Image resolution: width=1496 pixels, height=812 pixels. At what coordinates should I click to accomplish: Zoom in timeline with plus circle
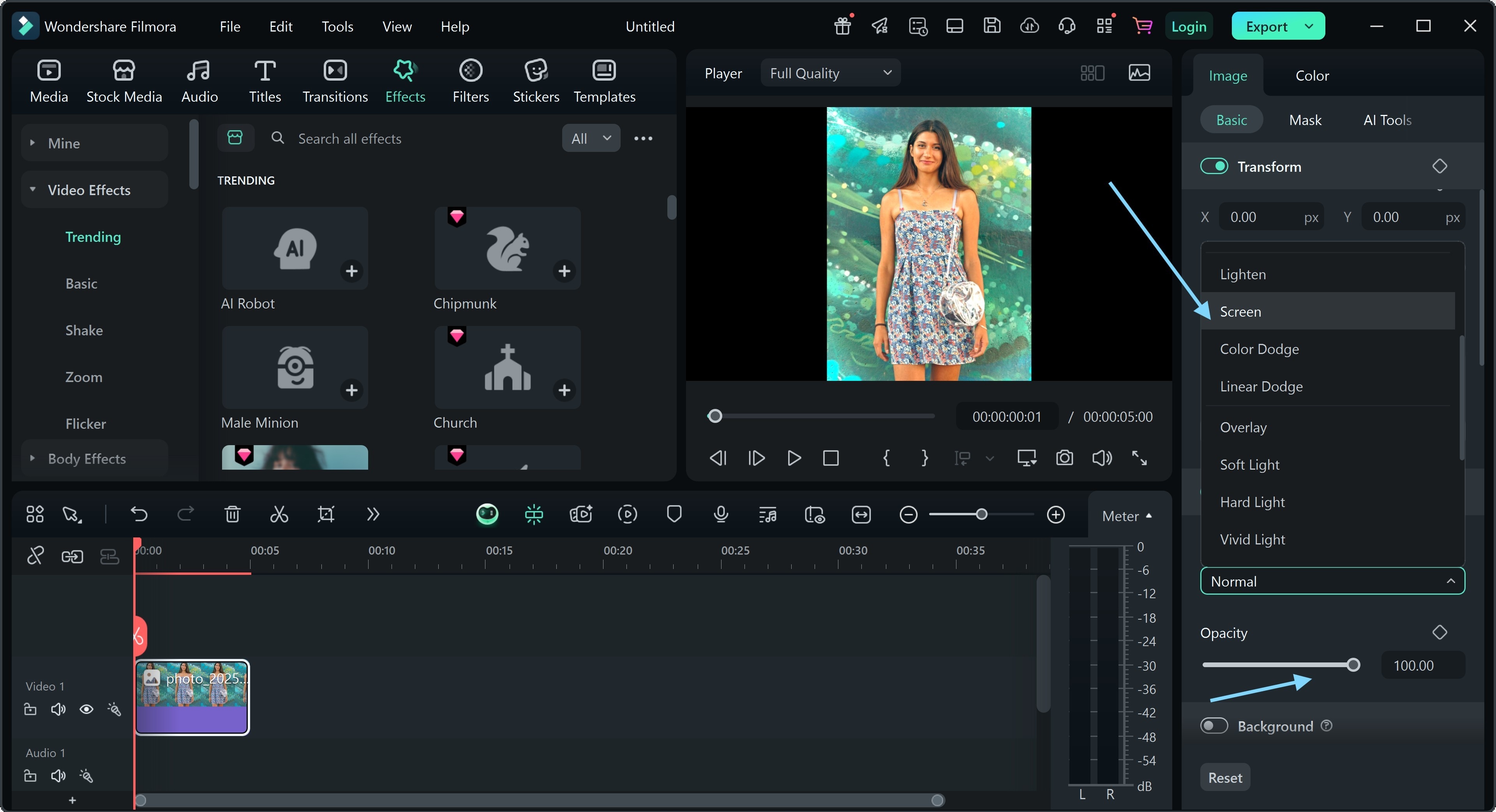pos(1055,515)
